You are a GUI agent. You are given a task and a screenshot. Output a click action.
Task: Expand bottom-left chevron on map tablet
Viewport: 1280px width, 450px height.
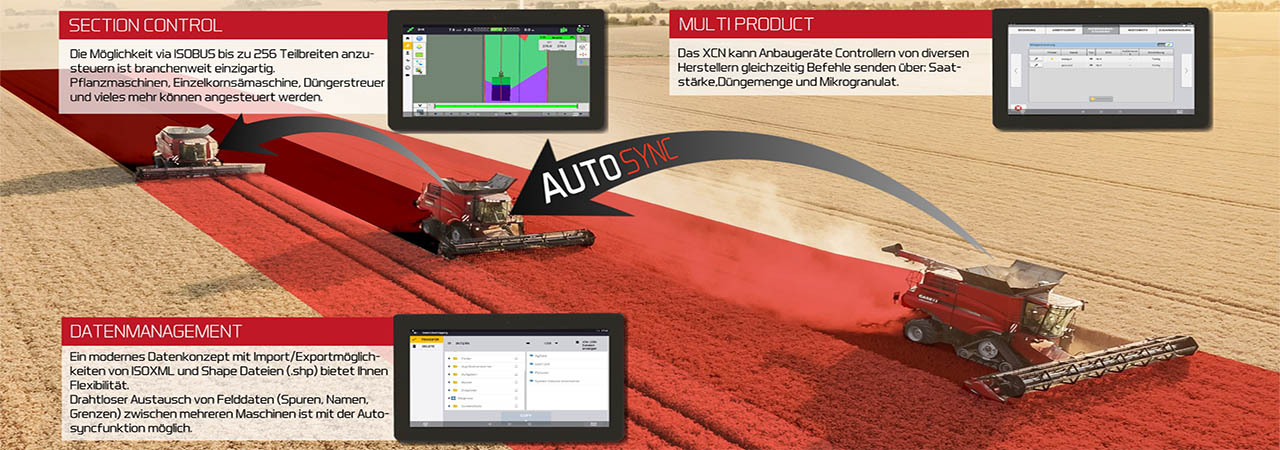click(x=420, y=105)
